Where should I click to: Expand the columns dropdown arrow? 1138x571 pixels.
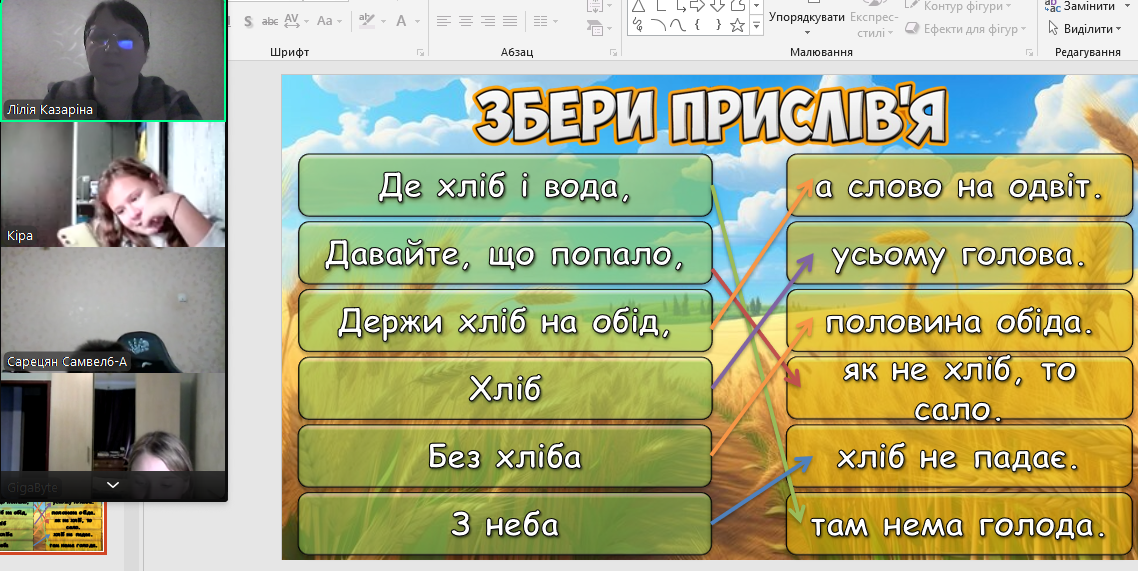pos(557,22)
